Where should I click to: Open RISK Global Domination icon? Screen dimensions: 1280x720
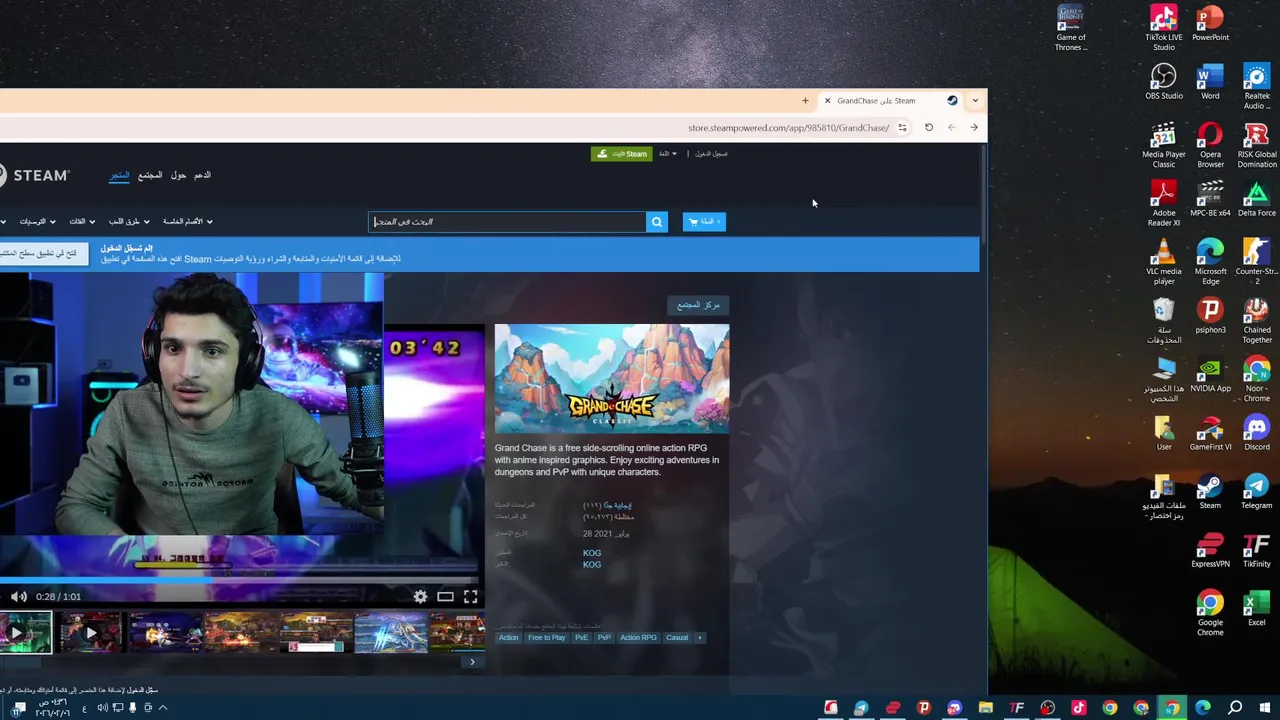click(1257, 145)
